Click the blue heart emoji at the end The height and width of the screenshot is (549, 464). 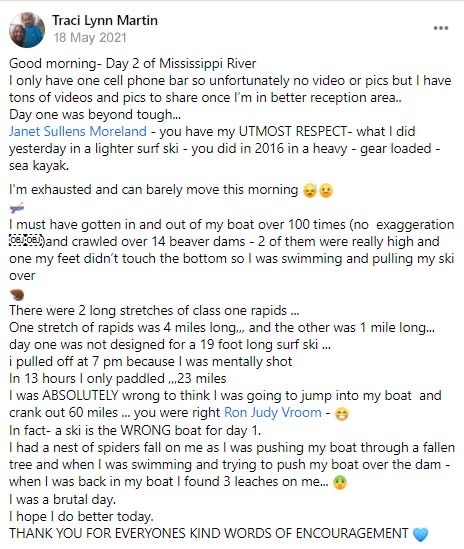[x=421, y=535]
